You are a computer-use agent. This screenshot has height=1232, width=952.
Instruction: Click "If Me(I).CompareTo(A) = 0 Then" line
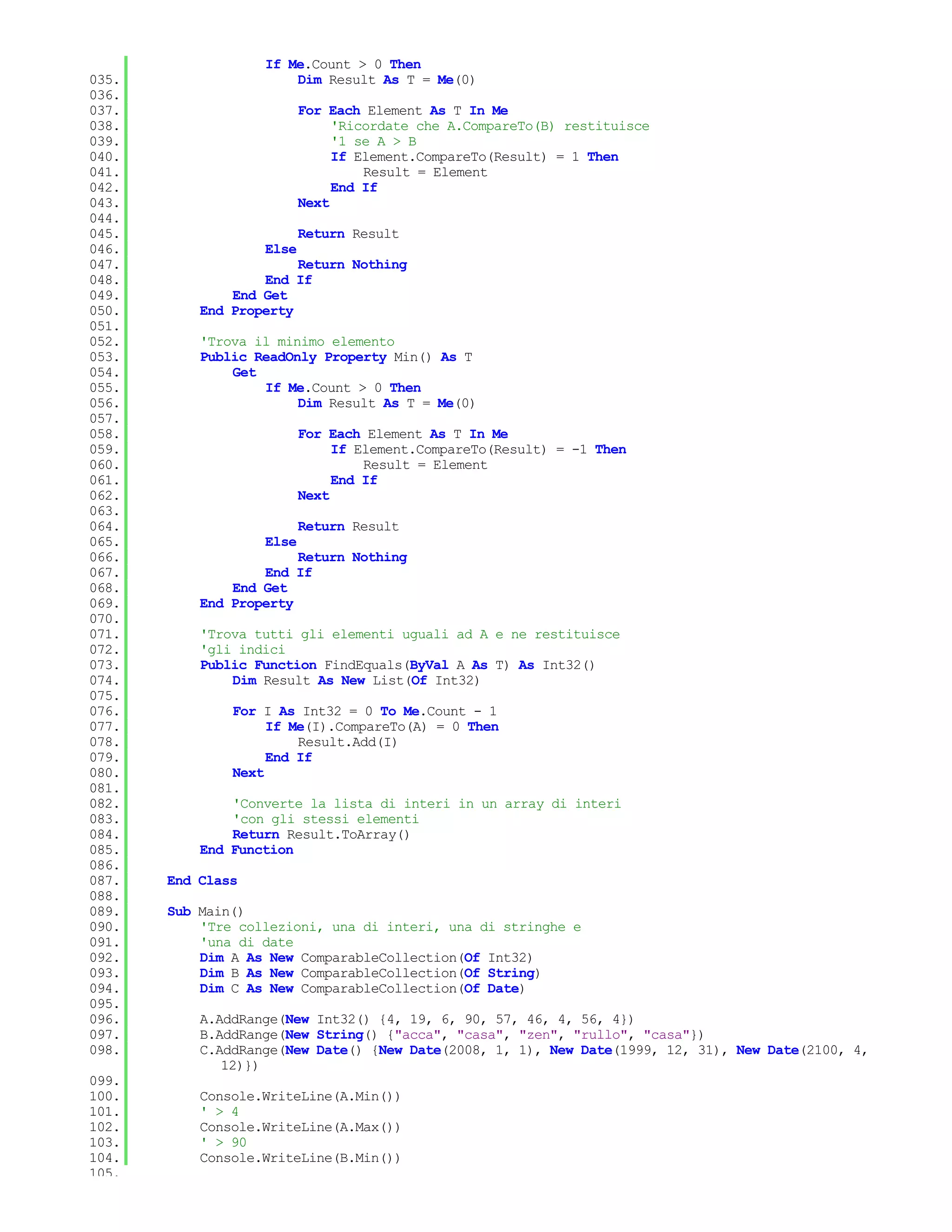(x=382, y=727)
